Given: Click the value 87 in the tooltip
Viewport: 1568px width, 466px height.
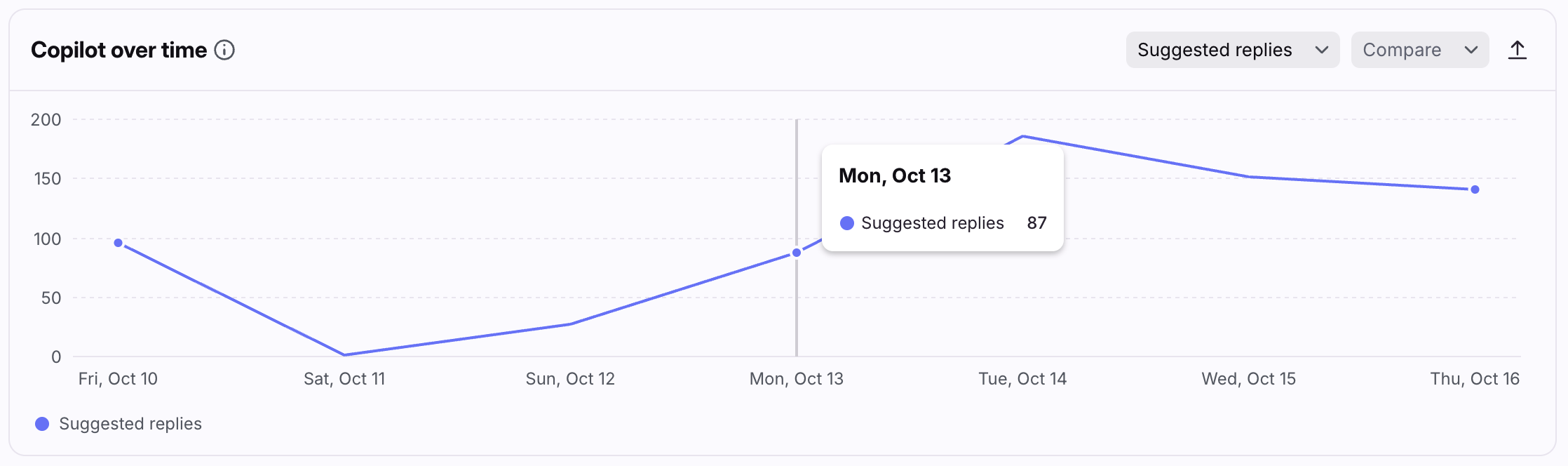Looking at the screenshot, I should click(1036, 223).
